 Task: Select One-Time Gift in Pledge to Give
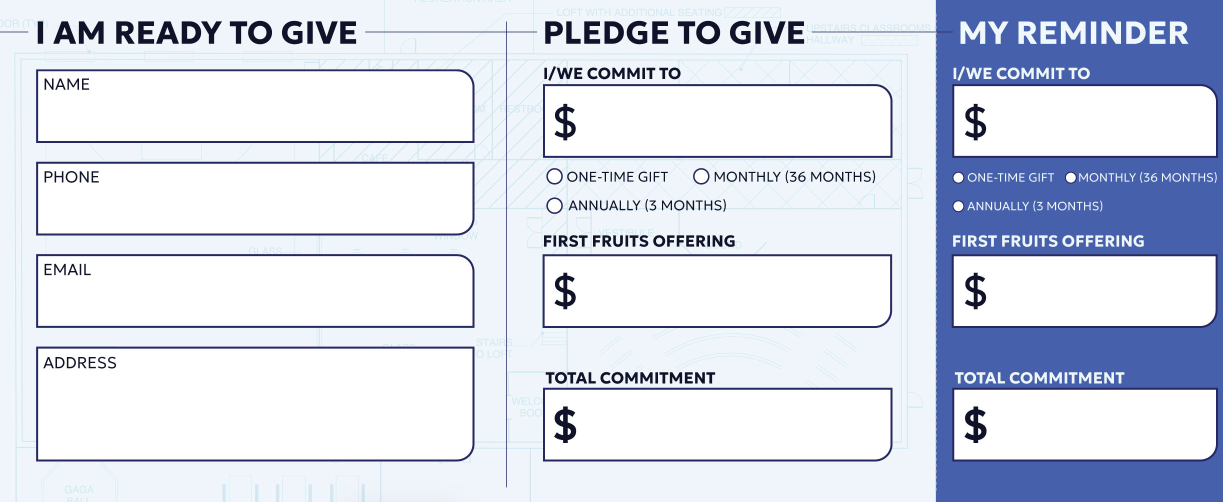tap(555, 177)
